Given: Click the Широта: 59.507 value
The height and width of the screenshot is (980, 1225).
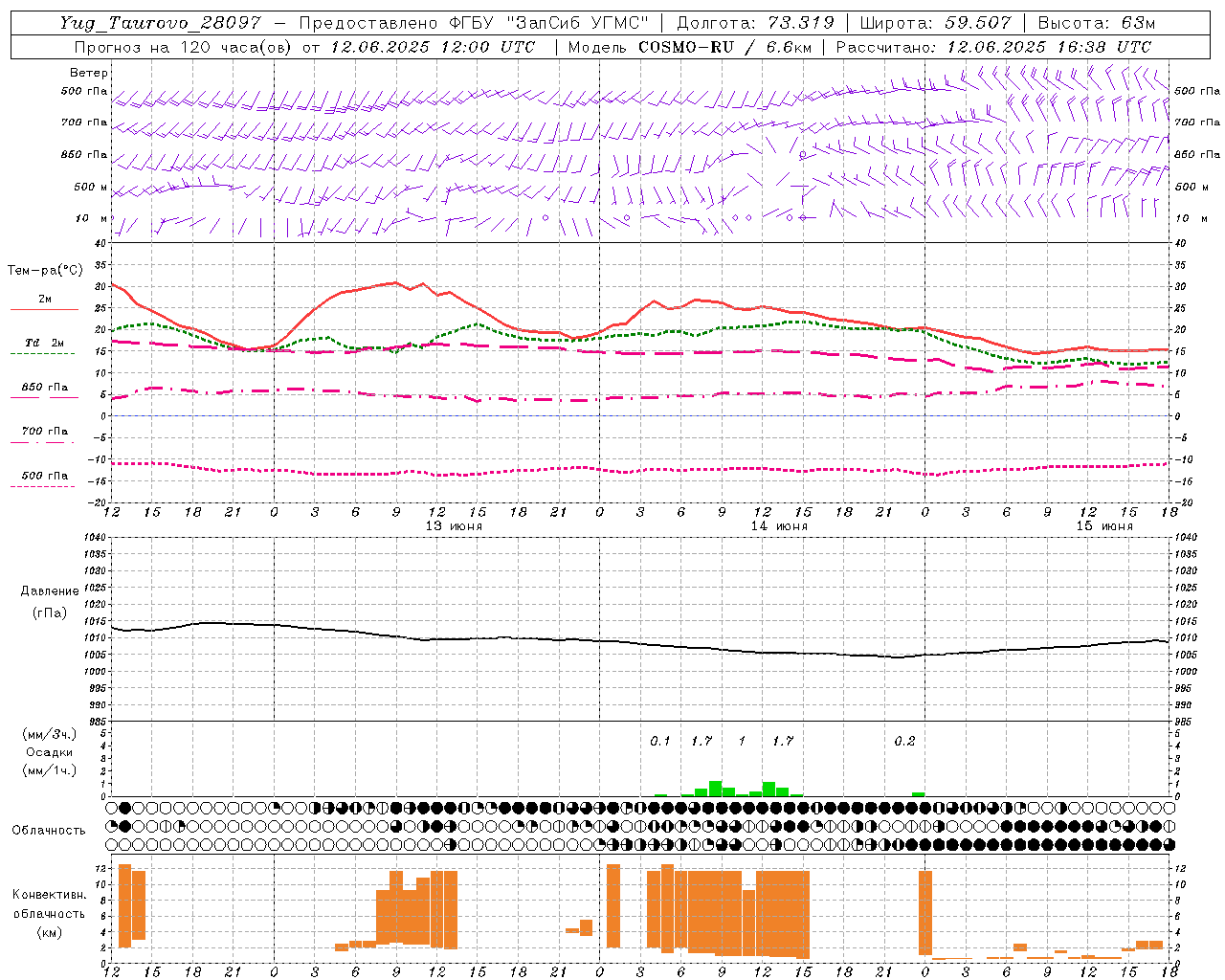Looking at the screenshot, I should click(935, 23).
